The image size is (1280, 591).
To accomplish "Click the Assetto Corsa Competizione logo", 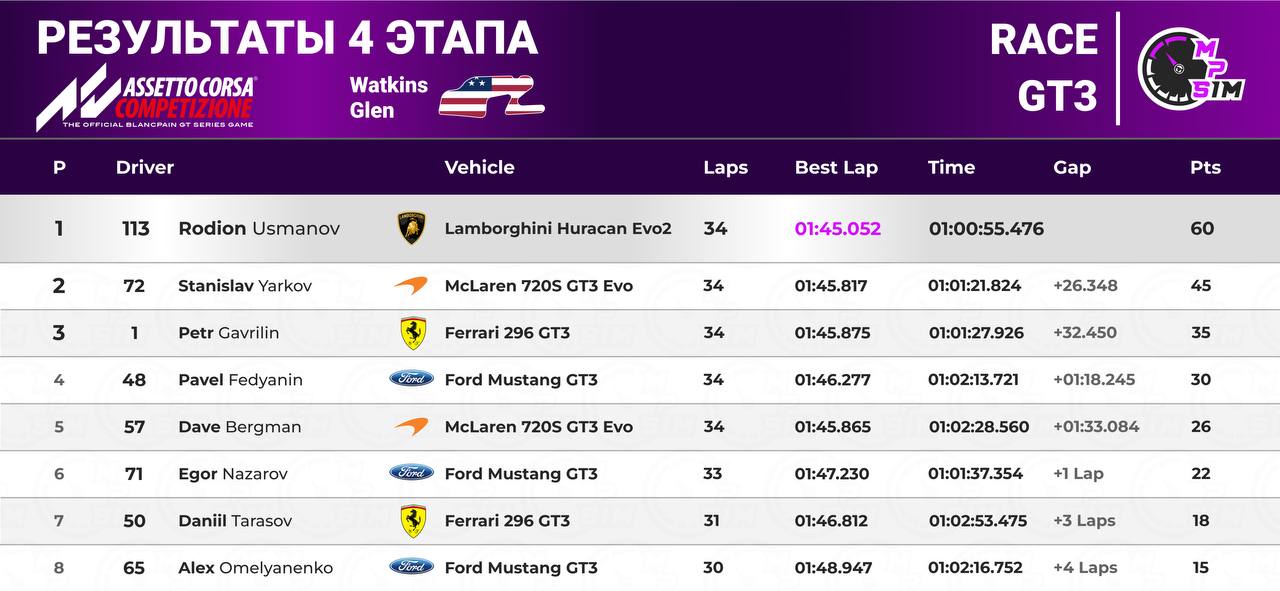I will 145,100.
